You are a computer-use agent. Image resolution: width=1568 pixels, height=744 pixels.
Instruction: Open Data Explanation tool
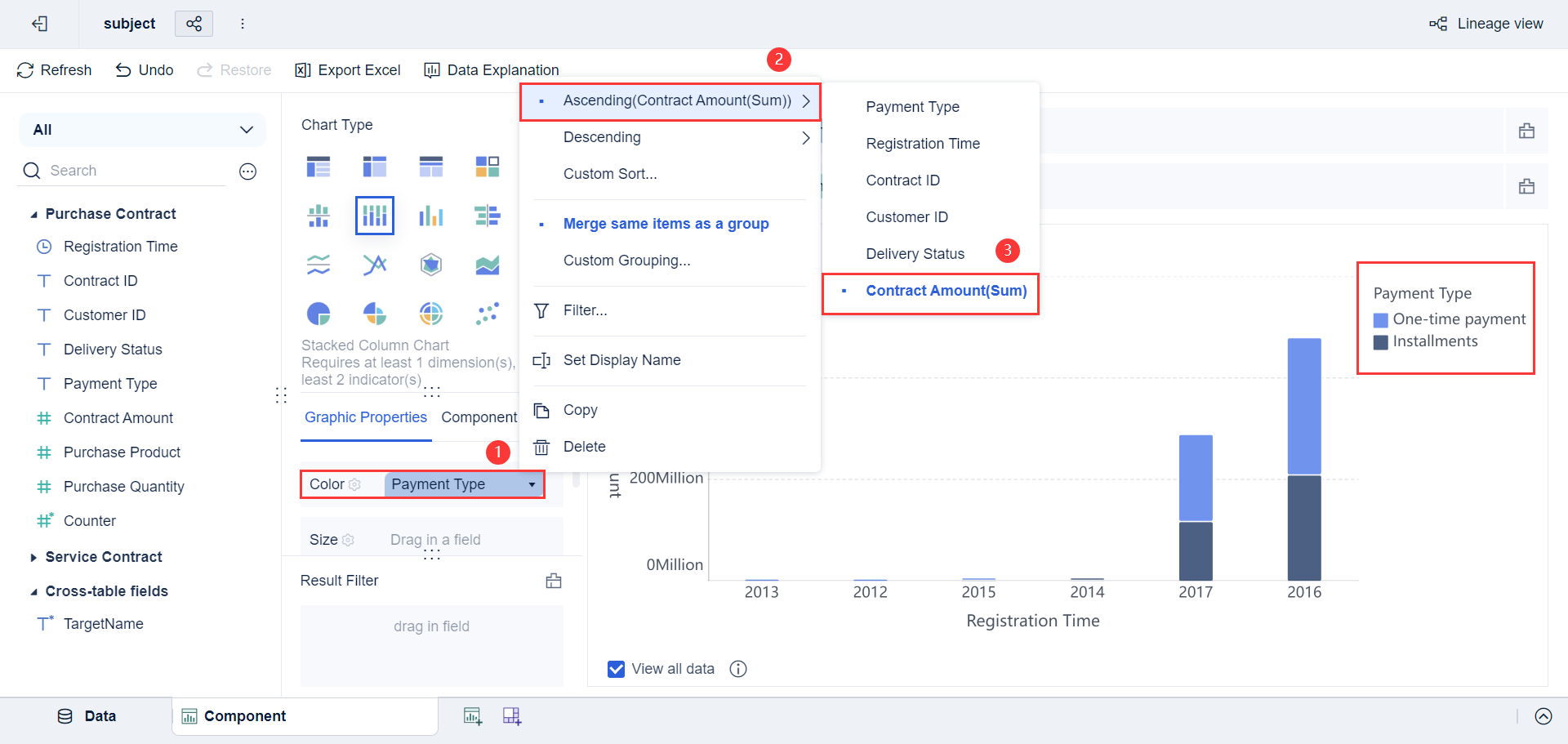click(491, 70)
